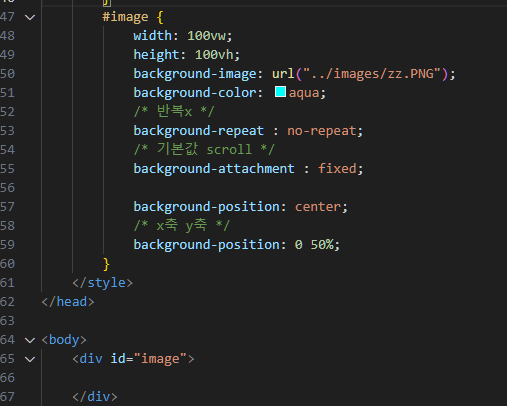507x406 pixels.
Task: Click the "../images/zz.PNG" path string
Action: pyautogui.click(x=372, y=74)
